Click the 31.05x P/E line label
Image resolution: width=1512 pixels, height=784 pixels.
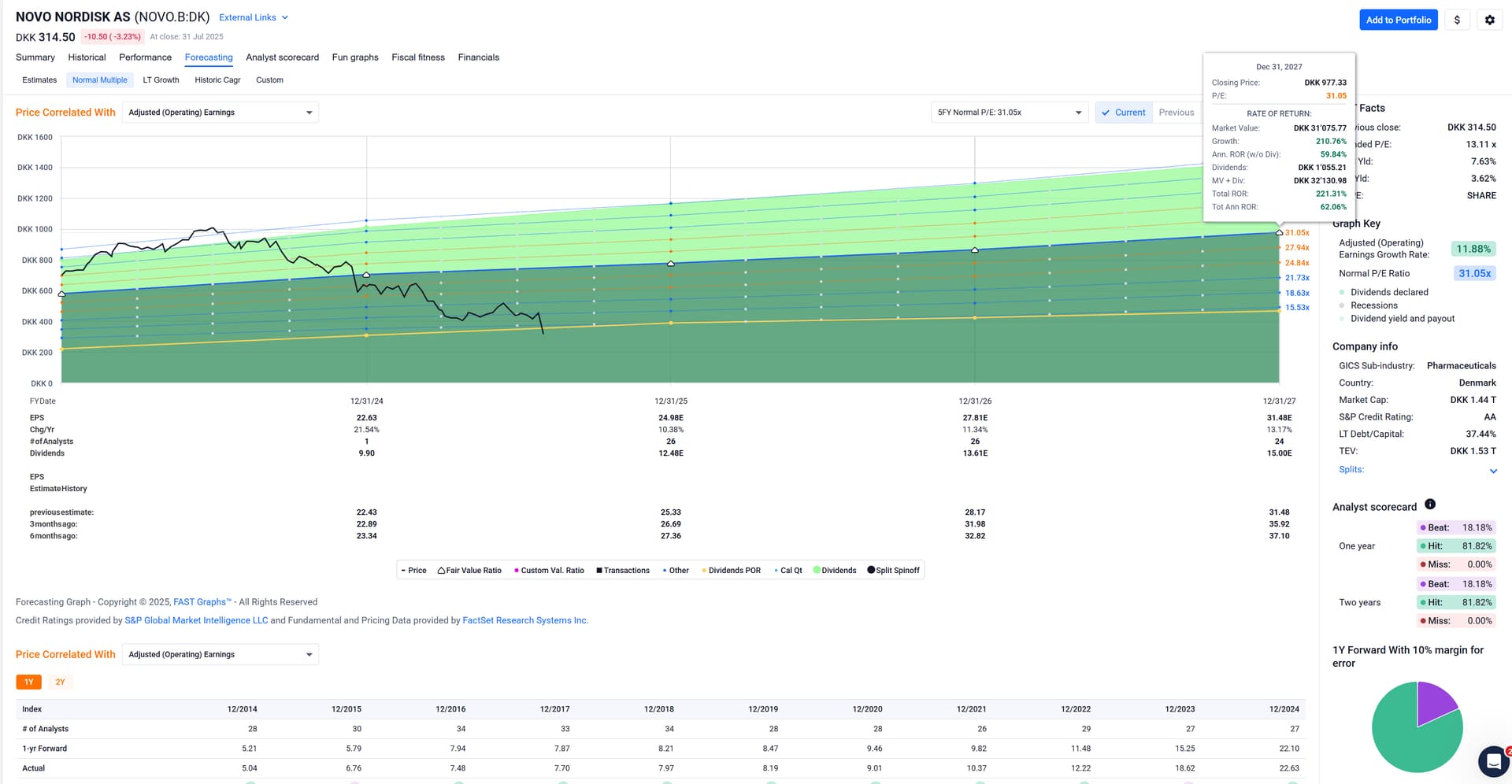(1297, 233)
